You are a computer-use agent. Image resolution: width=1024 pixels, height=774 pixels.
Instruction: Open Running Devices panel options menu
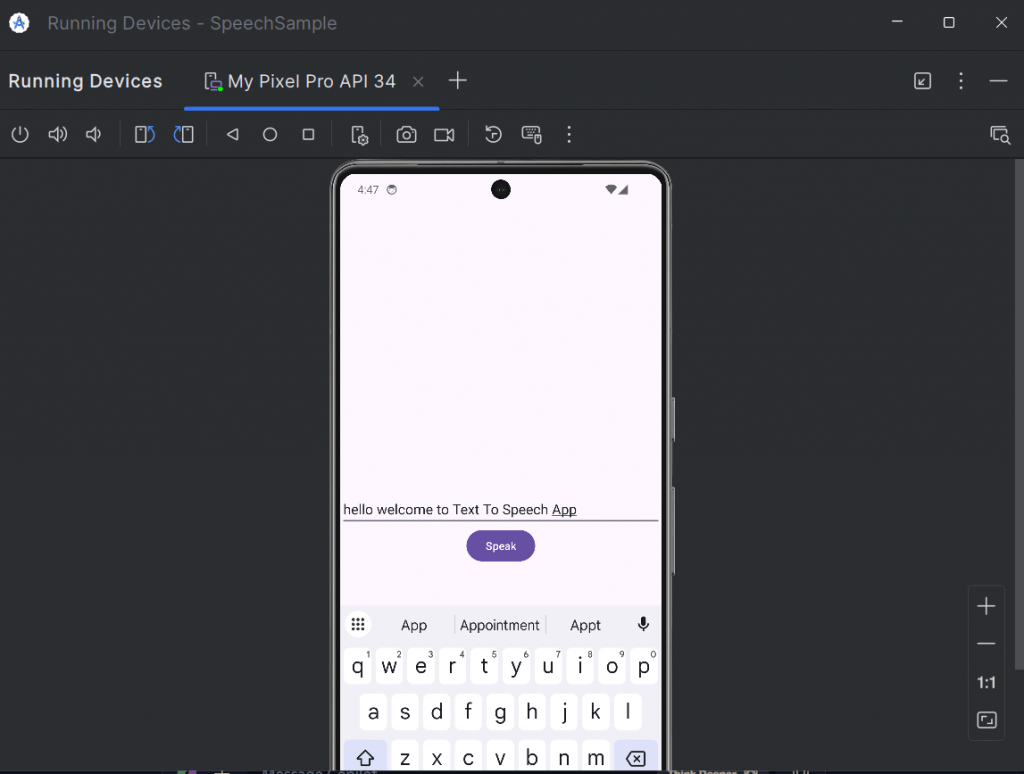tap(961, 80)
